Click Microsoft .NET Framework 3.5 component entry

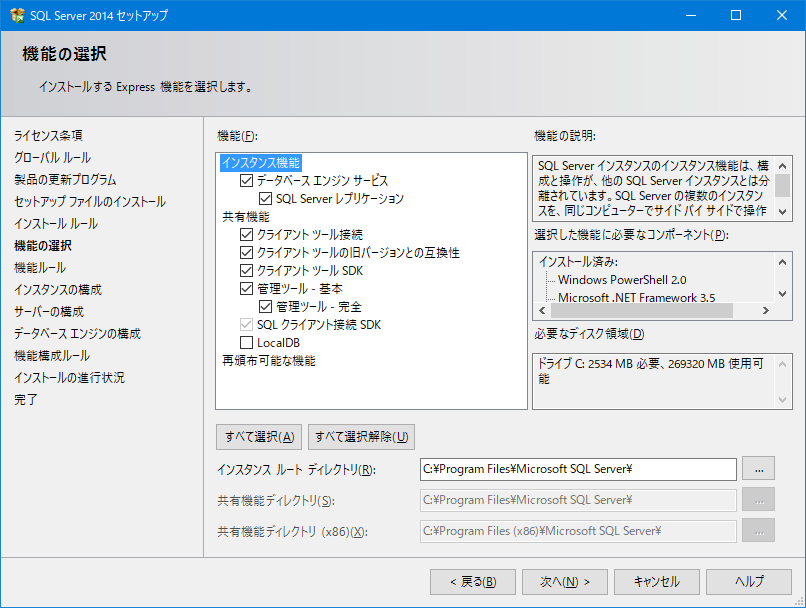pos(636,298)
